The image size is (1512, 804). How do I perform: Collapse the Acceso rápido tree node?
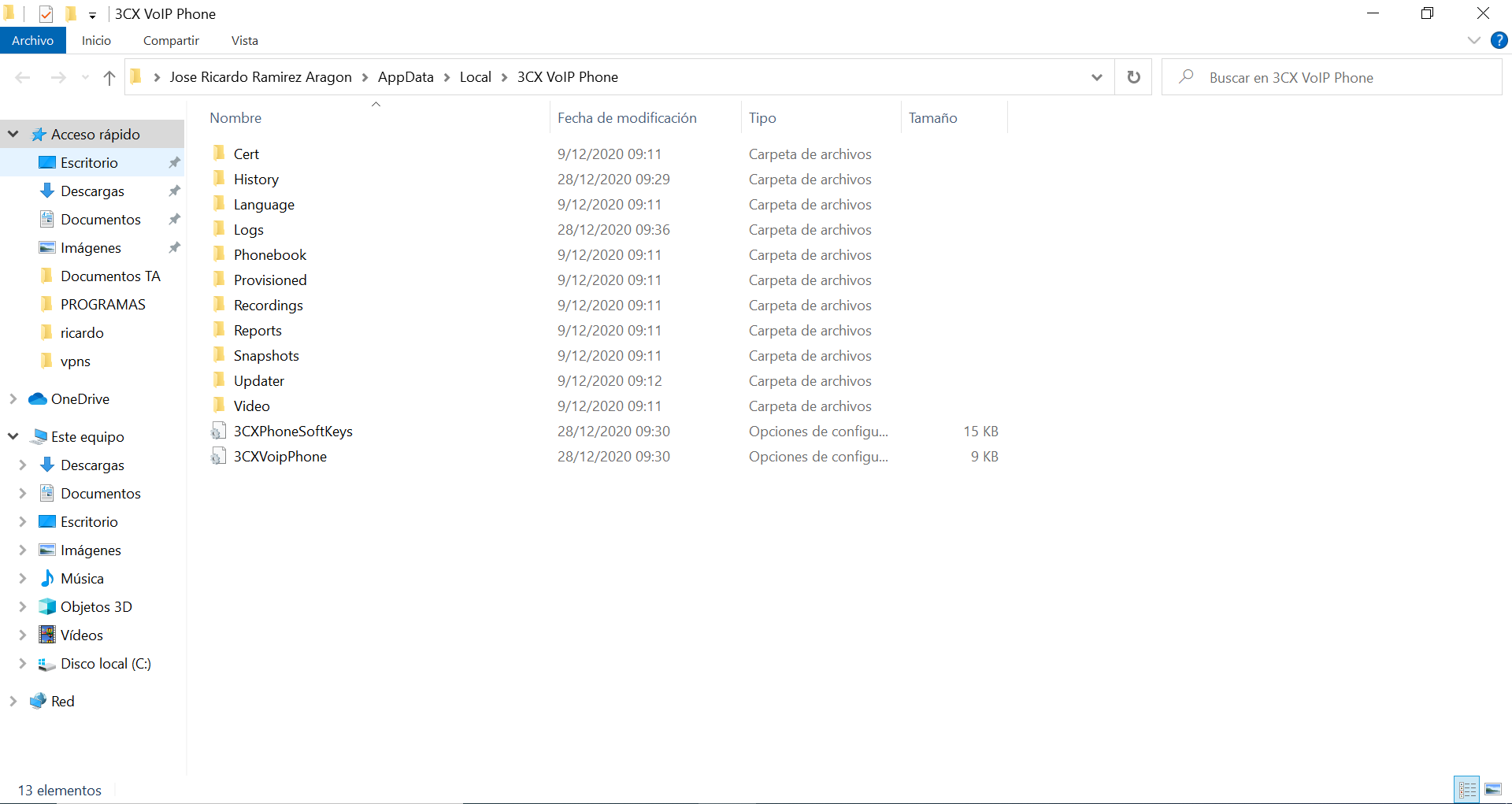coord(13,134)
